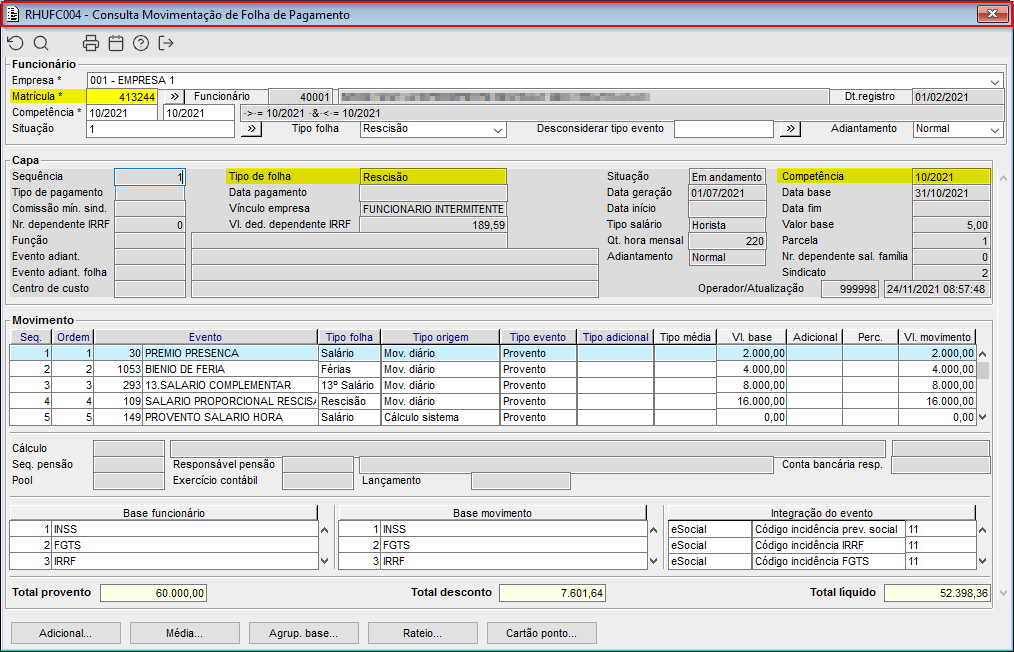Click lookup arrows next to Situação field

(x=251, y=129)
